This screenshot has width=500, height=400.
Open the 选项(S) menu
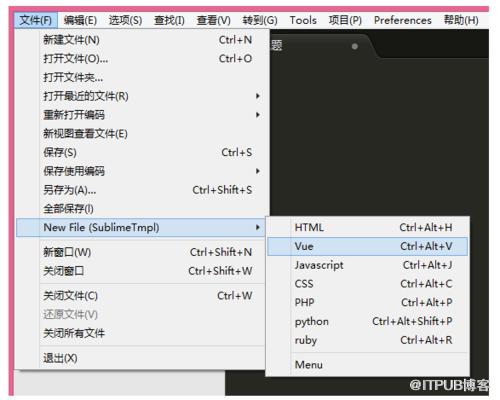point(125,20)
